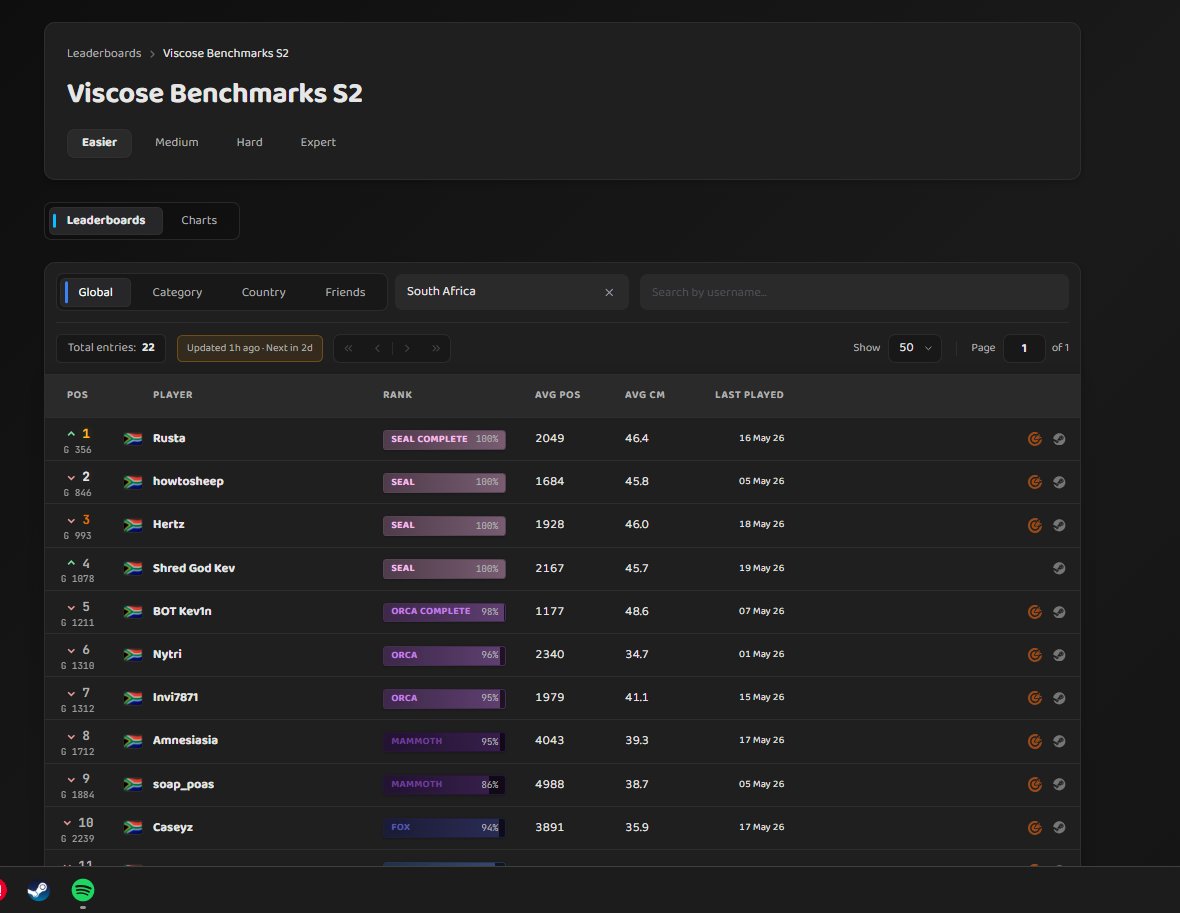Image resolution: width=1180 pixels, height=913 pixels.
Task: Open howtosheep's player profile link
Action: (x=188, y=481)
